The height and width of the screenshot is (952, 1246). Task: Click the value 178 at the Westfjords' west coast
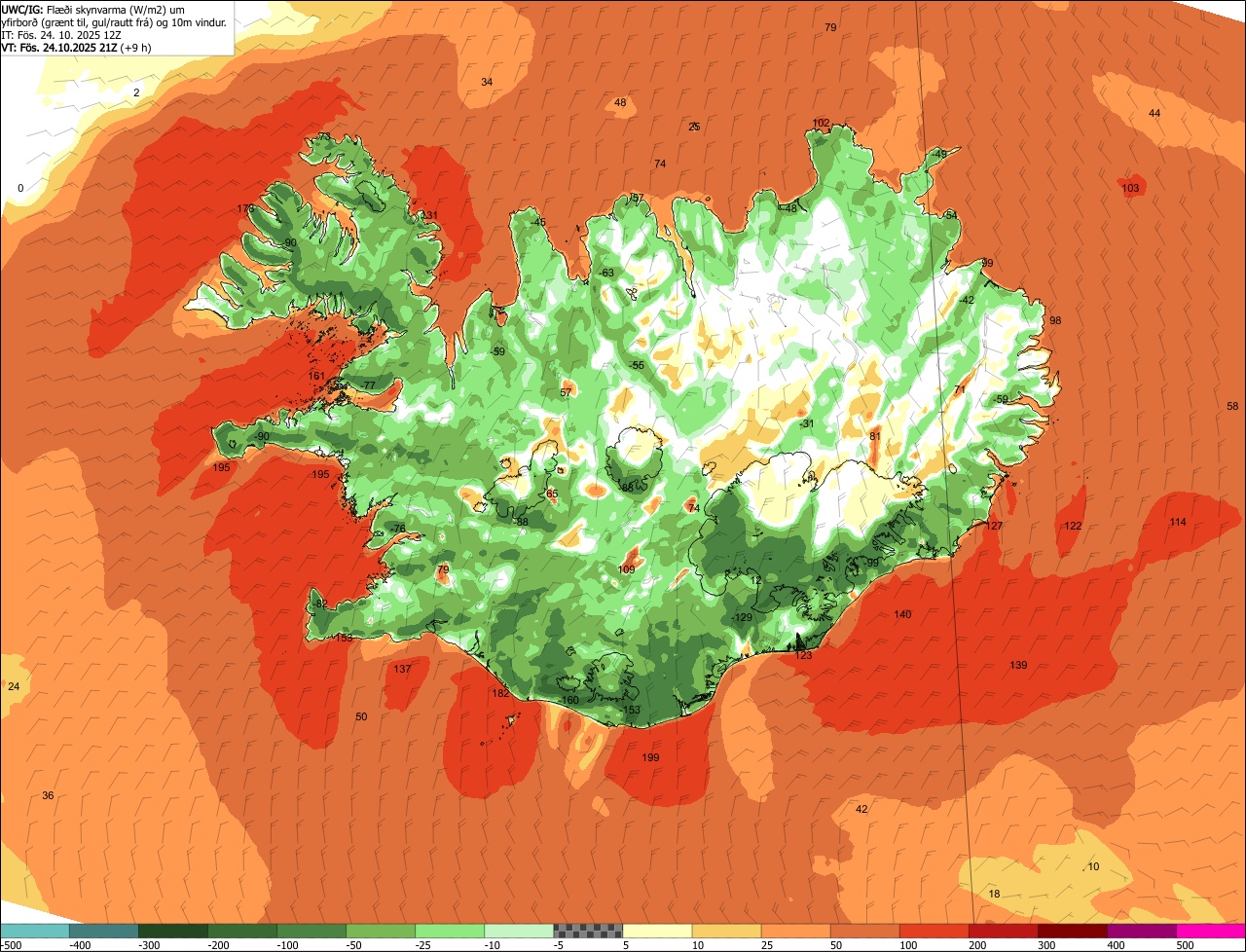pyautogui.click(x=245, y=208)
